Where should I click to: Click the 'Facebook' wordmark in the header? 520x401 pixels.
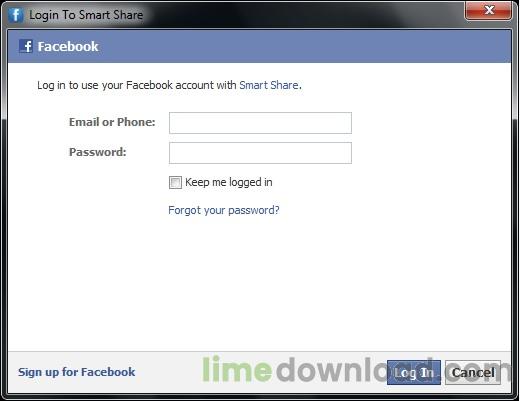(68, 46)
